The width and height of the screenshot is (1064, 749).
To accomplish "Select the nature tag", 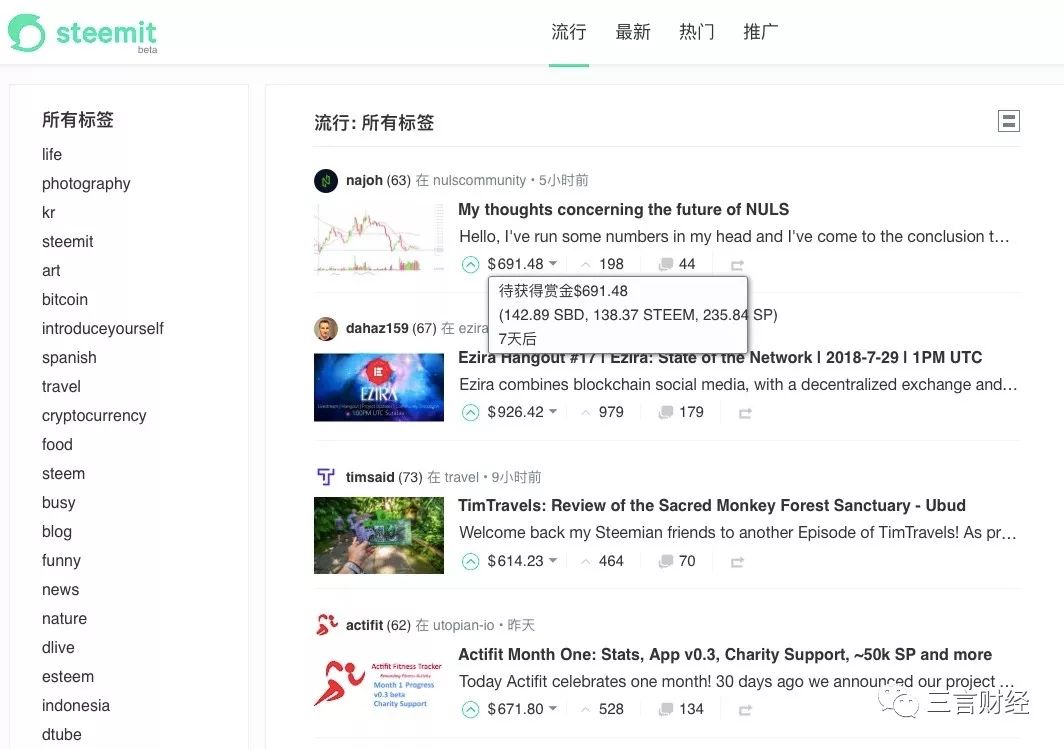I will pyautogui.click(x=64, y=619).
